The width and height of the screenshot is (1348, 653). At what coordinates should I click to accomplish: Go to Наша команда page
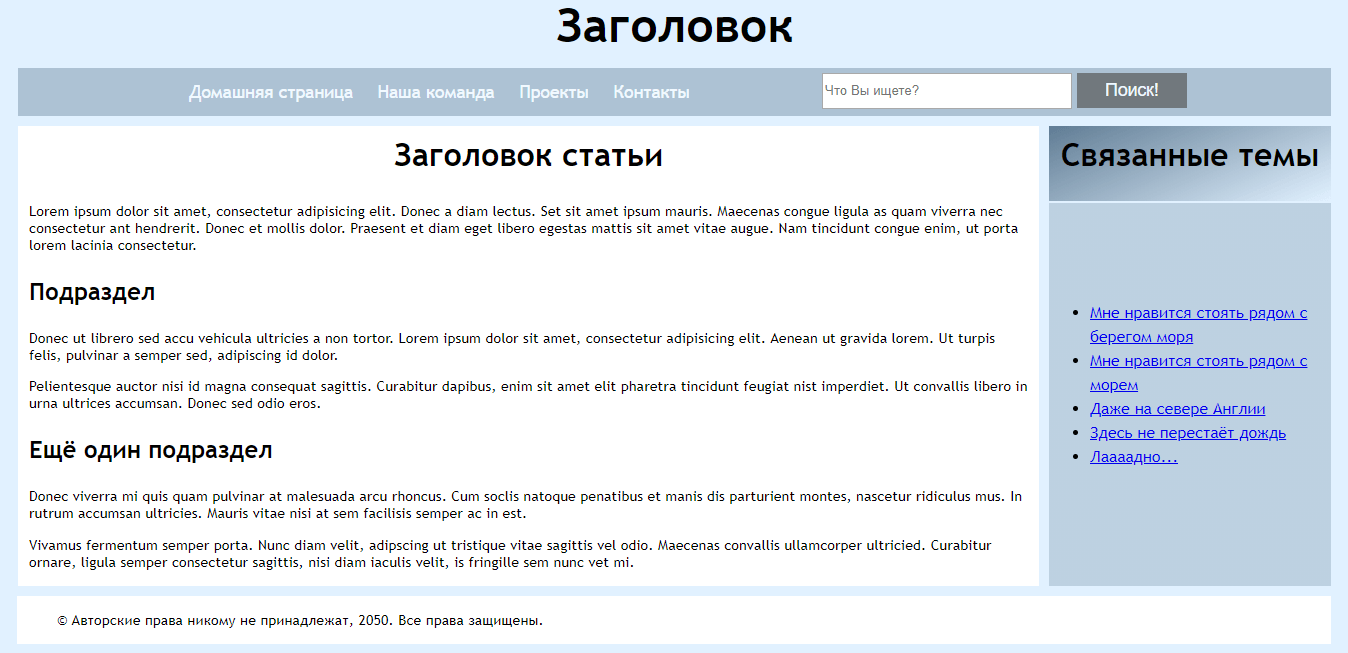(435, 92)
